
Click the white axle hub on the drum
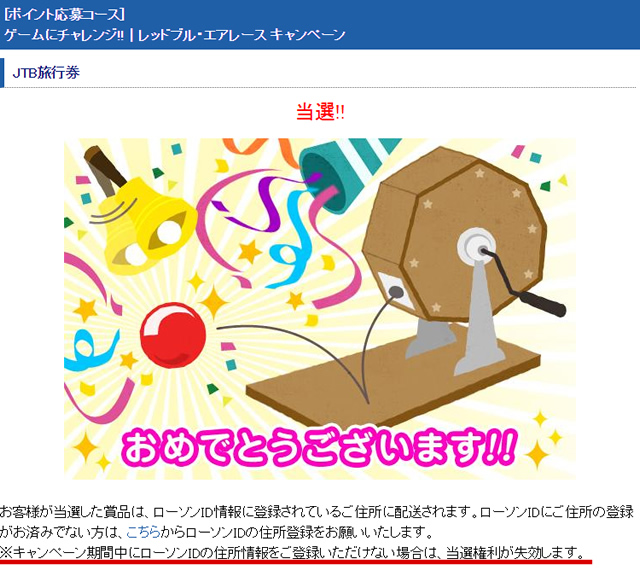coord(476,246)
